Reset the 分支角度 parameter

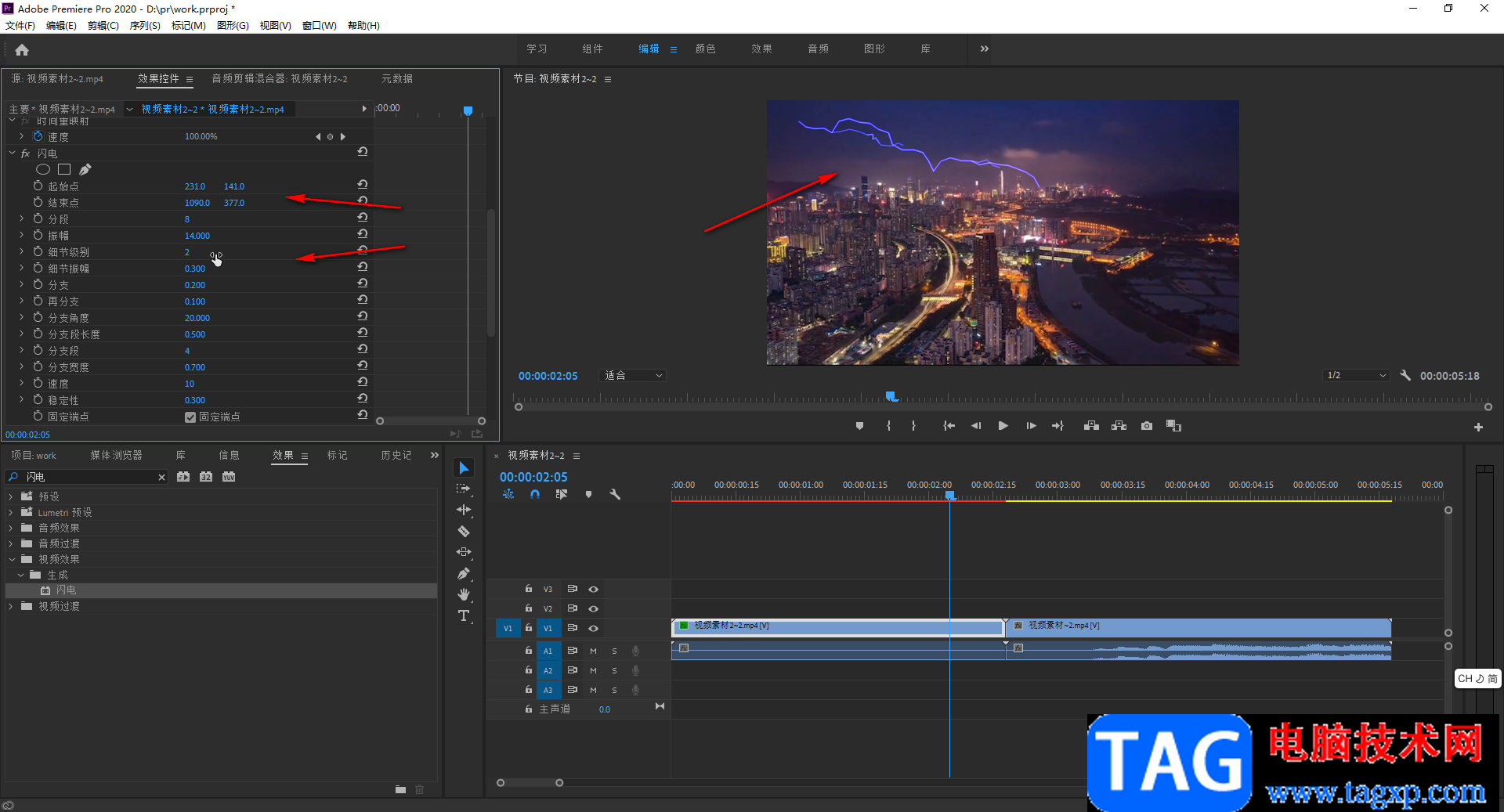pos(363,316)
